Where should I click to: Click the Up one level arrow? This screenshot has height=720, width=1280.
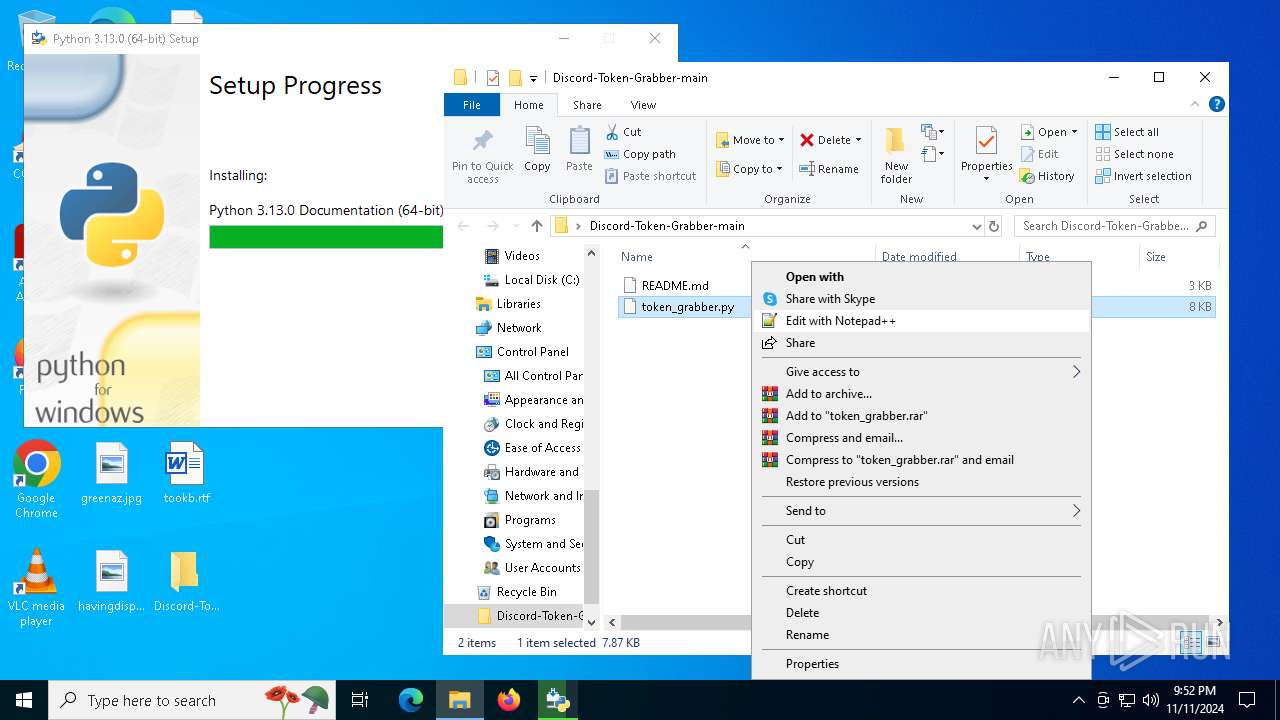pos(537,226)
